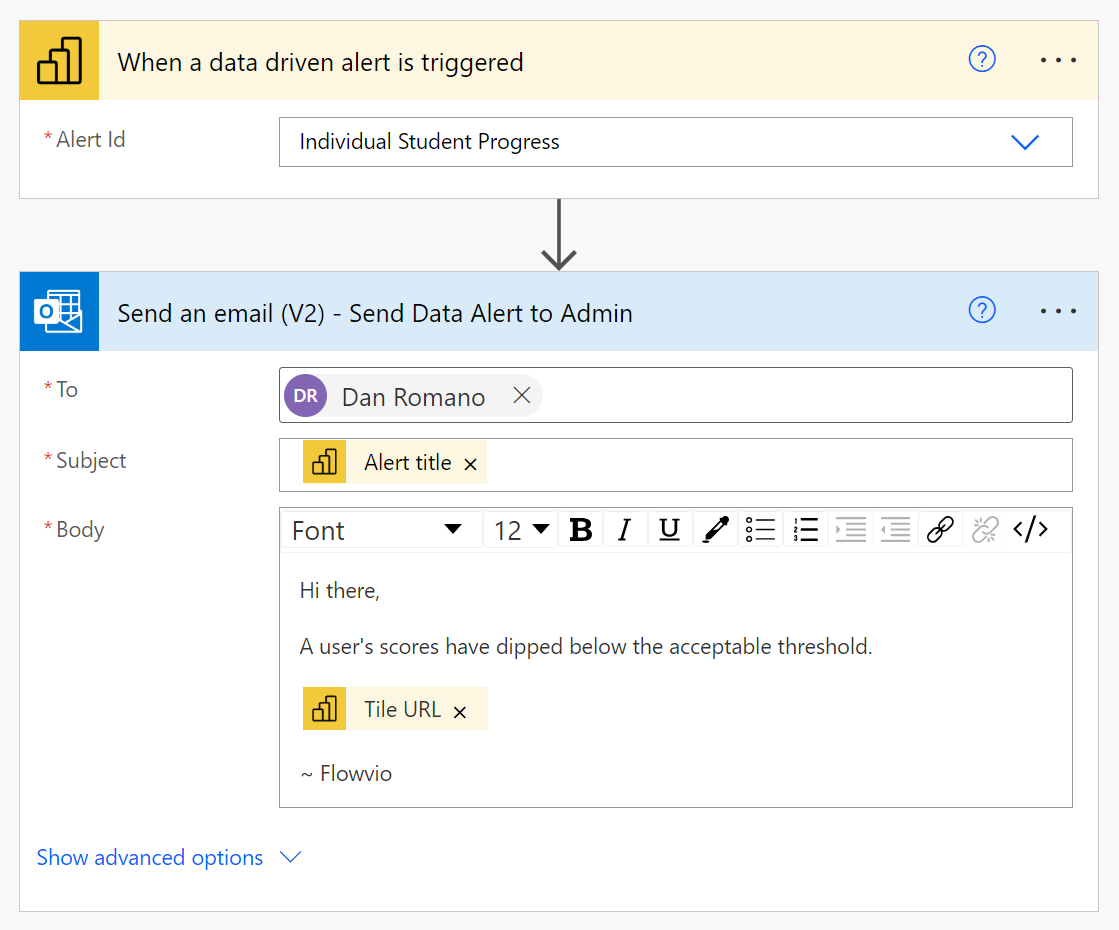Viewport: 1119px width, 930px height.
Task: Click the remove link (unlink) icon
Action: point(985,530)
